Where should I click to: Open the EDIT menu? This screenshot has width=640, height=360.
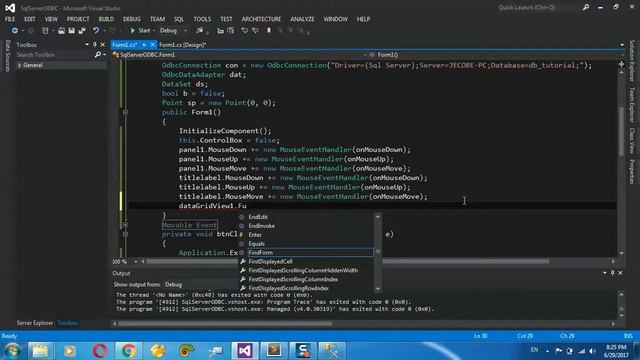tap(30, 19)
